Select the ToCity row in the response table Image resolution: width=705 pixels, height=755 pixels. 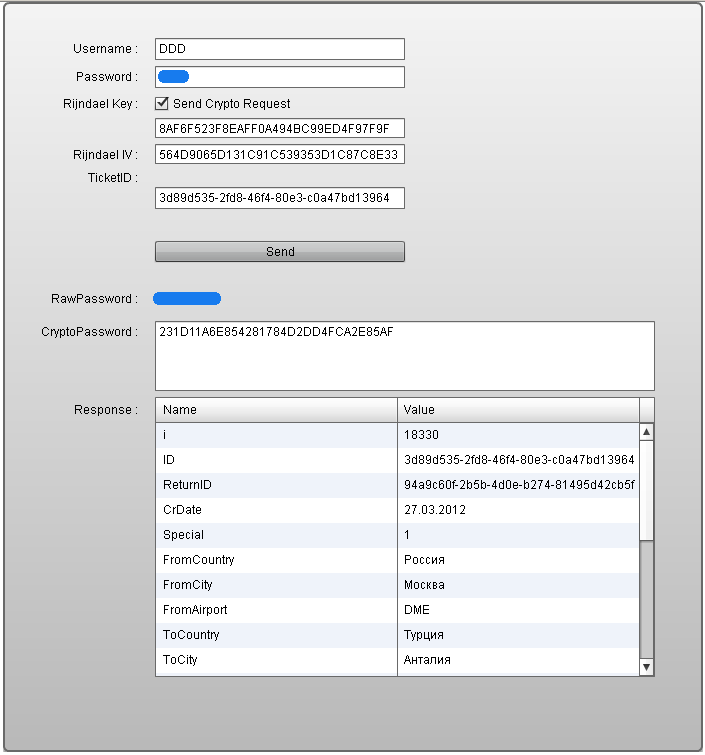tap(398, 661)
